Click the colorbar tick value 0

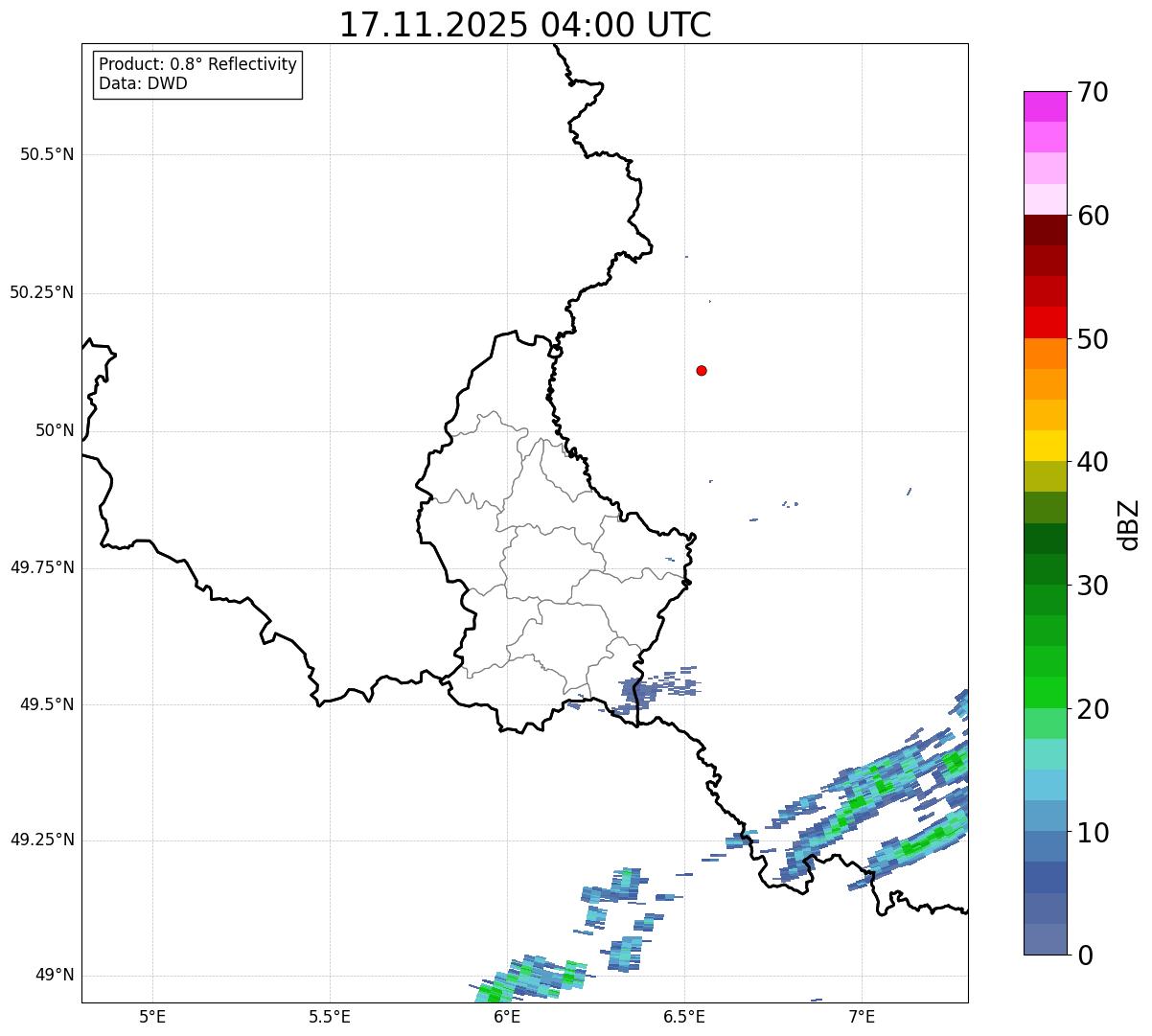[1085, 955]
